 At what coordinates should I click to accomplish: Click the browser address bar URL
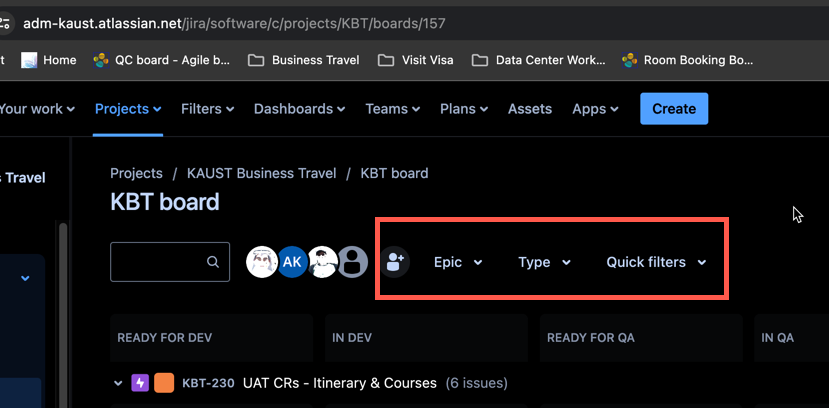(234, 23)
